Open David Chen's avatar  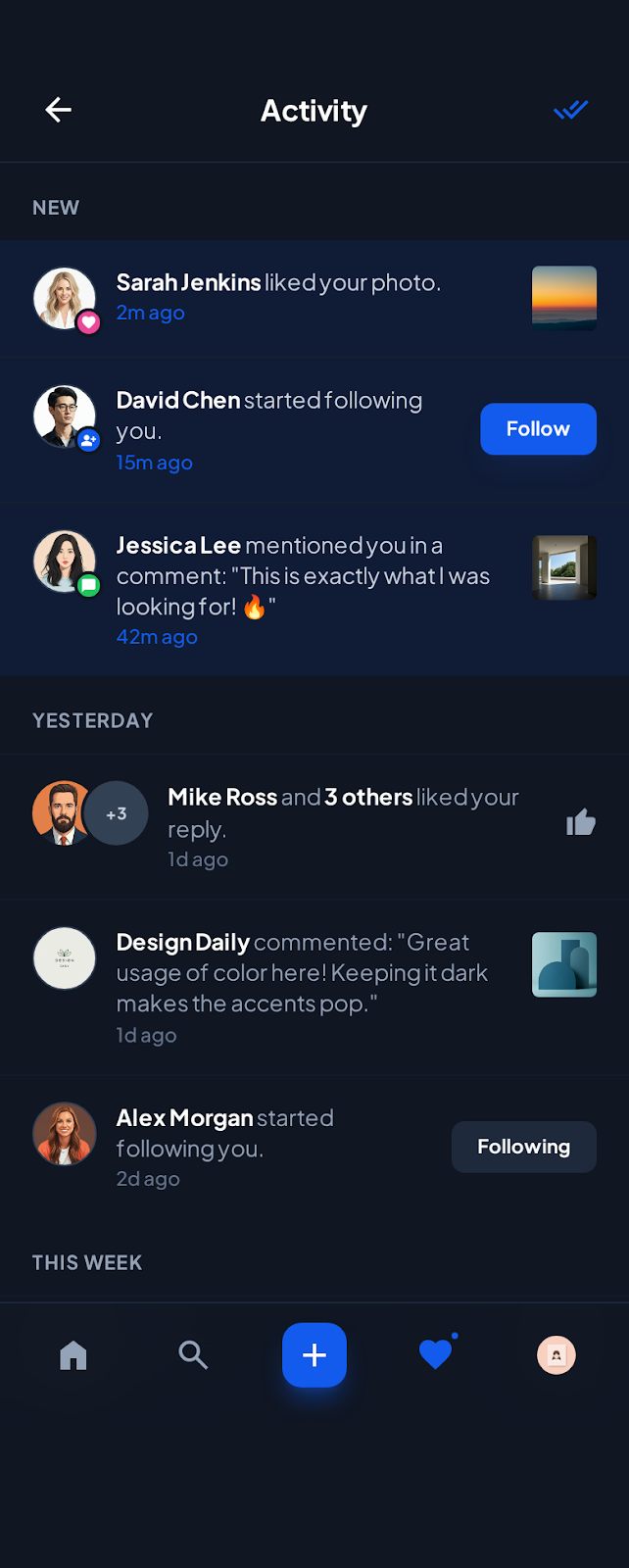(65, 416)
